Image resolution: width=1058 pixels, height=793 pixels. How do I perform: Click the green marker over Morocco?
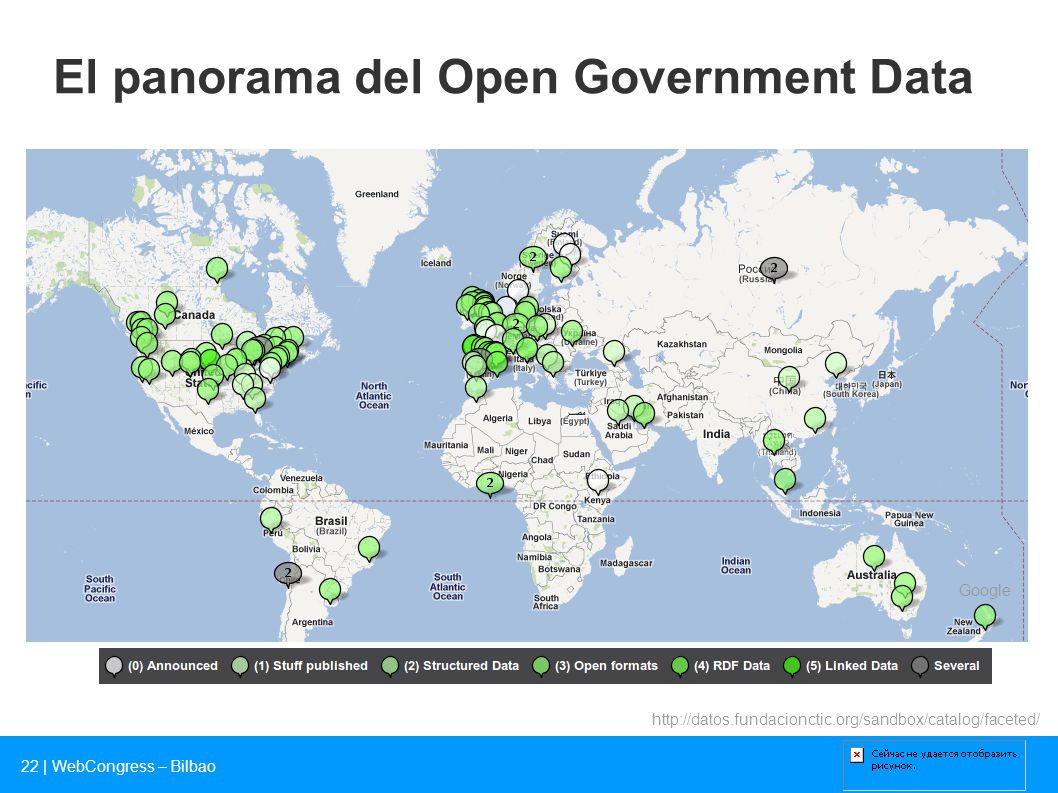click(x=476, y=387)
